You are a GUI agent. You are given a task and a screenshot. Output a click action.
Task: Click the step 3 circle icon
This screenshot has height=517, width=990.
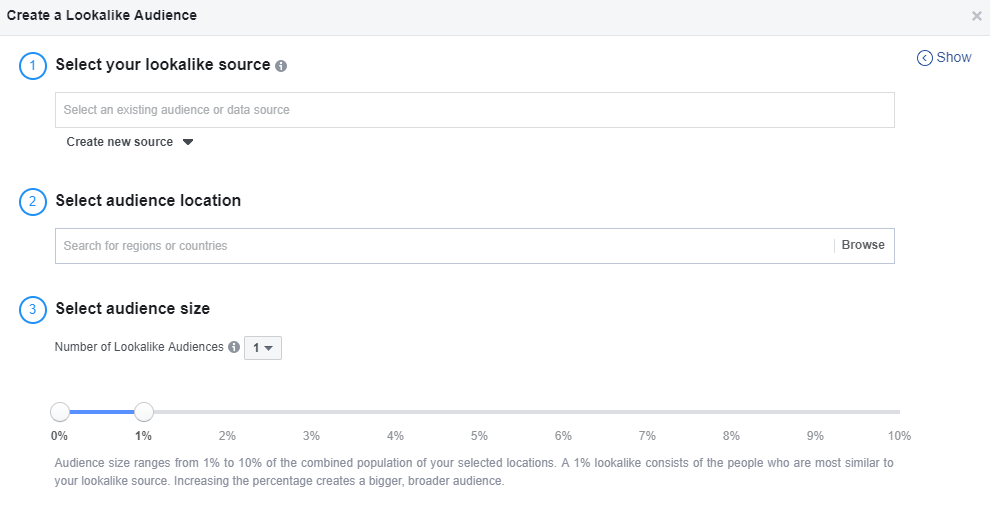(x=33, y=310)
